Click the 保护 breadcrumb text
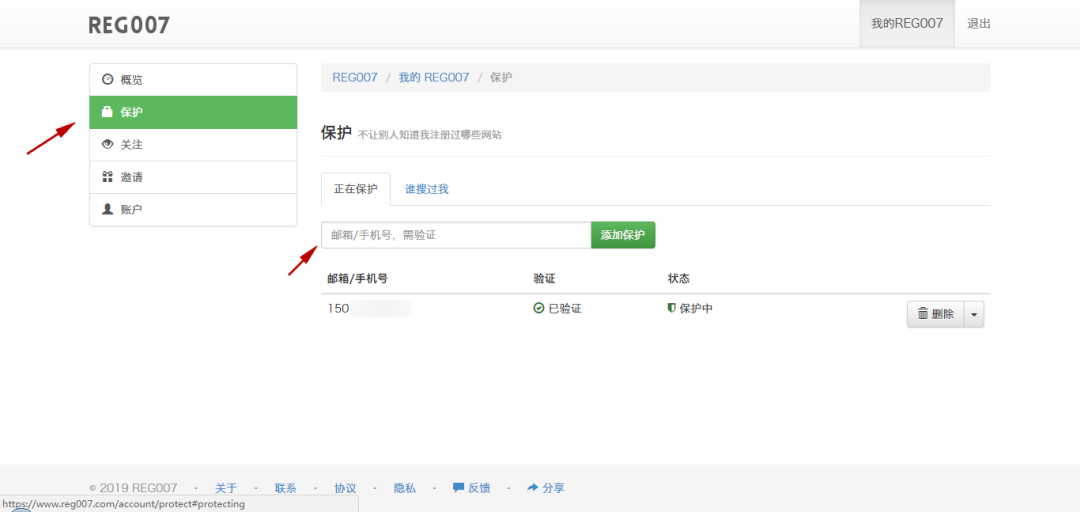Image resolution: width=1080 pixels, height=512 pixels. pos(501,77)
